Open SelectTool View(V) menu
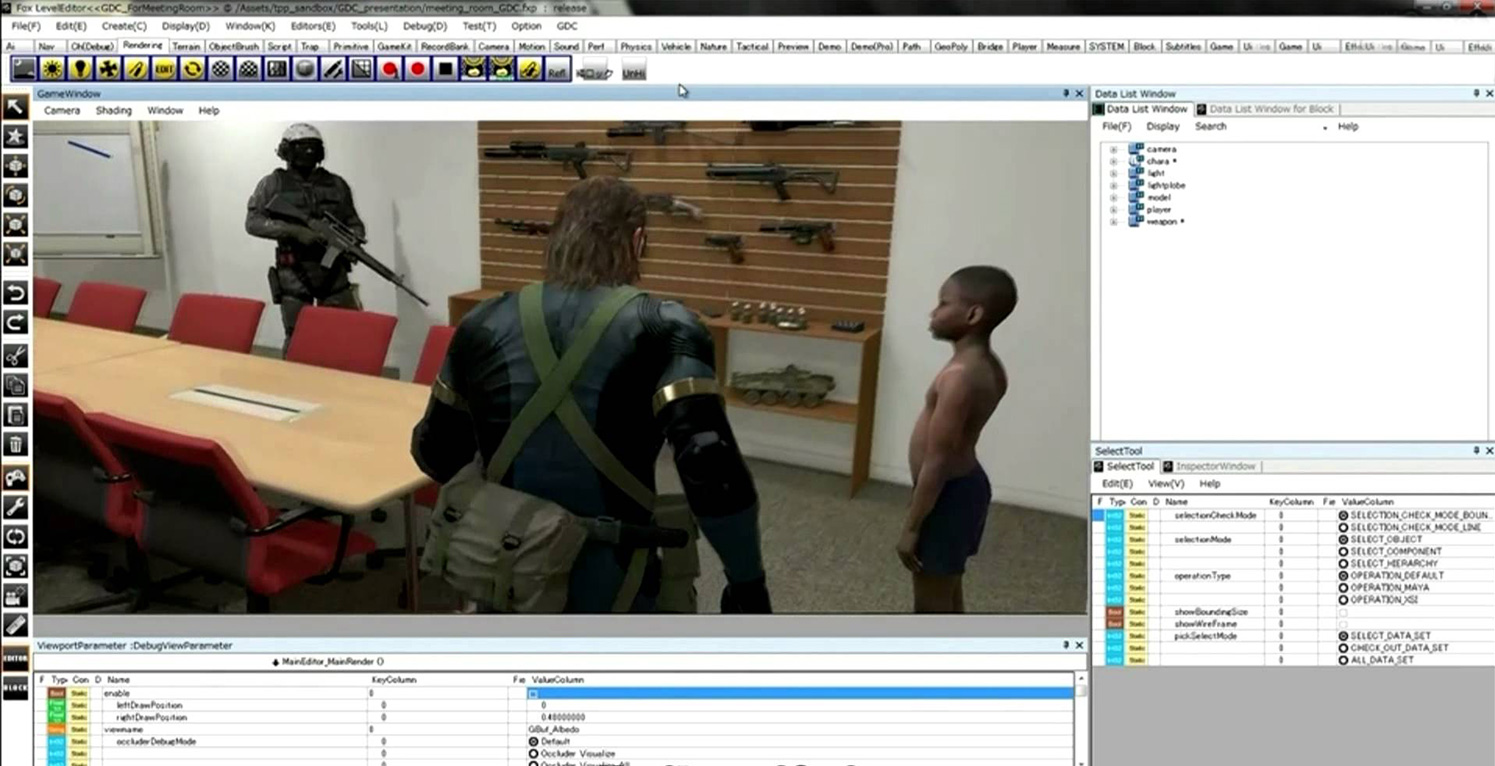The image size is (1495, 766). tap(1165, 484)
